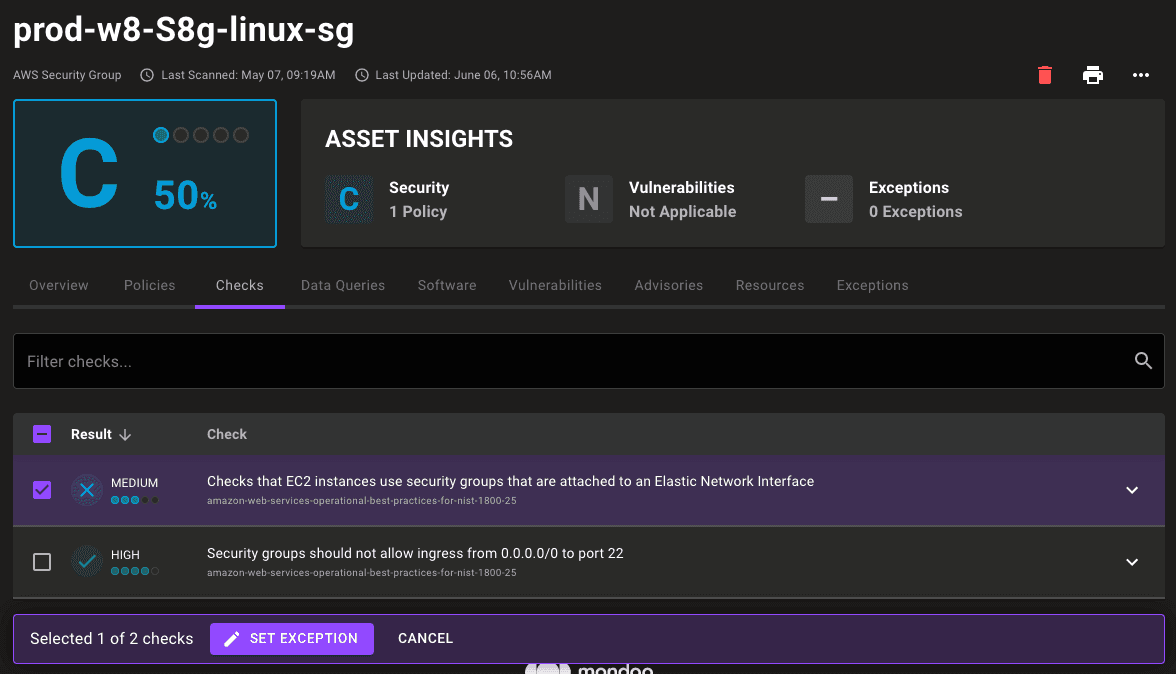Click the Exceptions dash badge
1176x674 pixels.
tap(828, 199)
